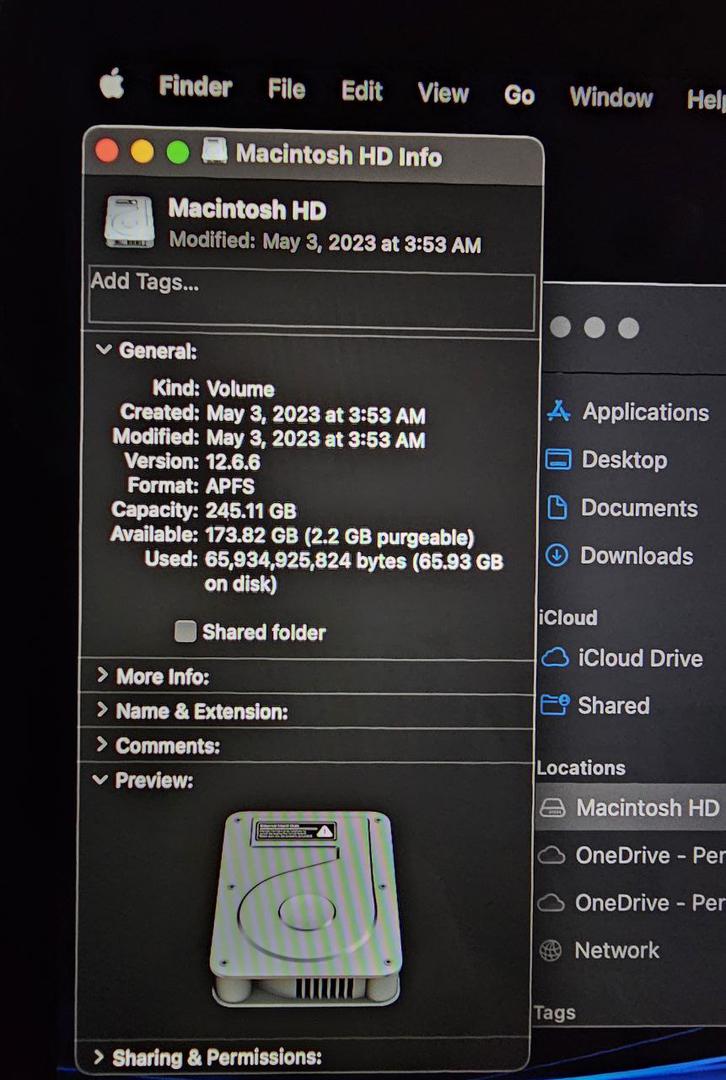Open Applications in Finder sidebar
Screen dimensions: 726x1080
[x=645, y=412]
